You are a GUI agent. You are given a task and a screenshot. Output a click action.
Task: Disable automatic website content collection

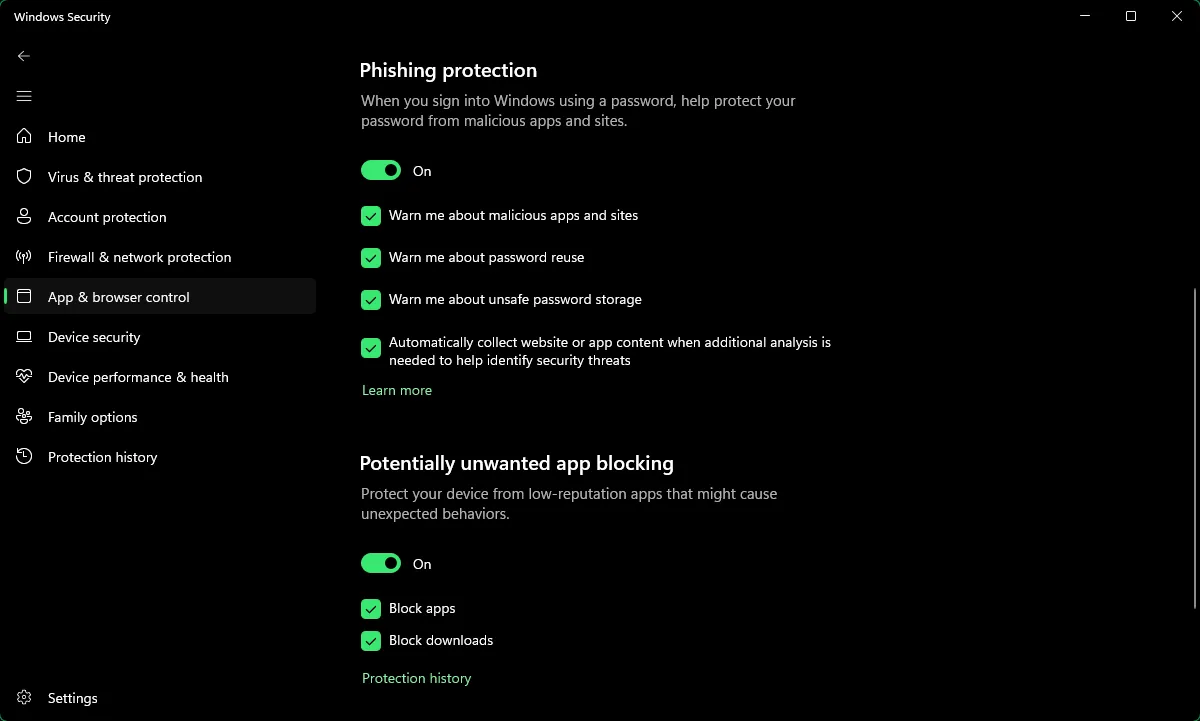tap(371, 348)
